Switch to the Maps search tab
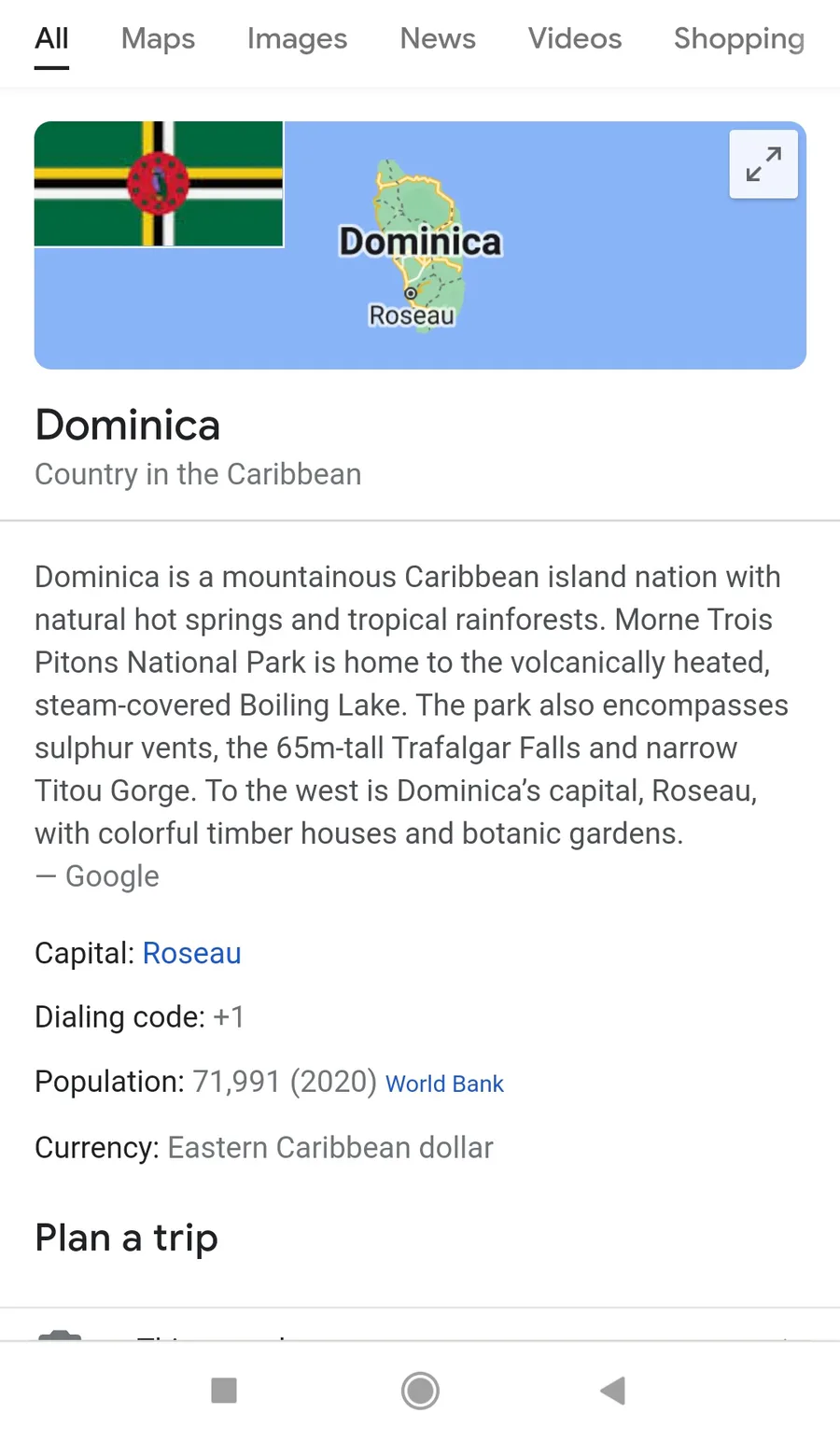Viewport: 840px width, 1441px height. click(158, 39)
